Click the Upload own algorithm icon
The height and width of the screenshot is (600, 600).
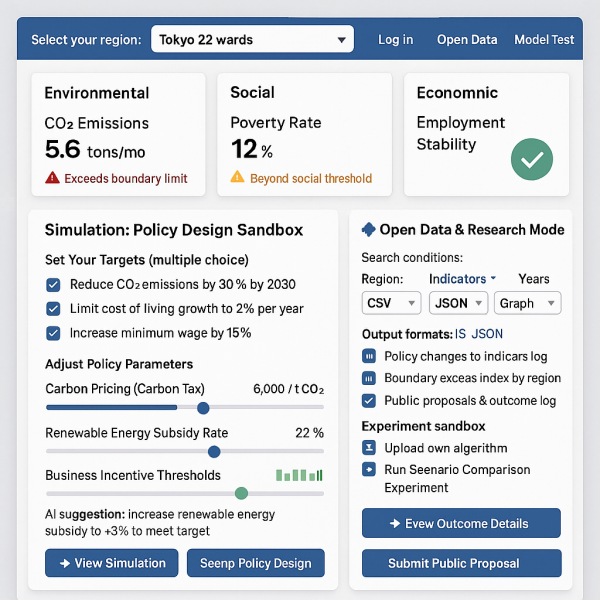click(x=368, y=448)
